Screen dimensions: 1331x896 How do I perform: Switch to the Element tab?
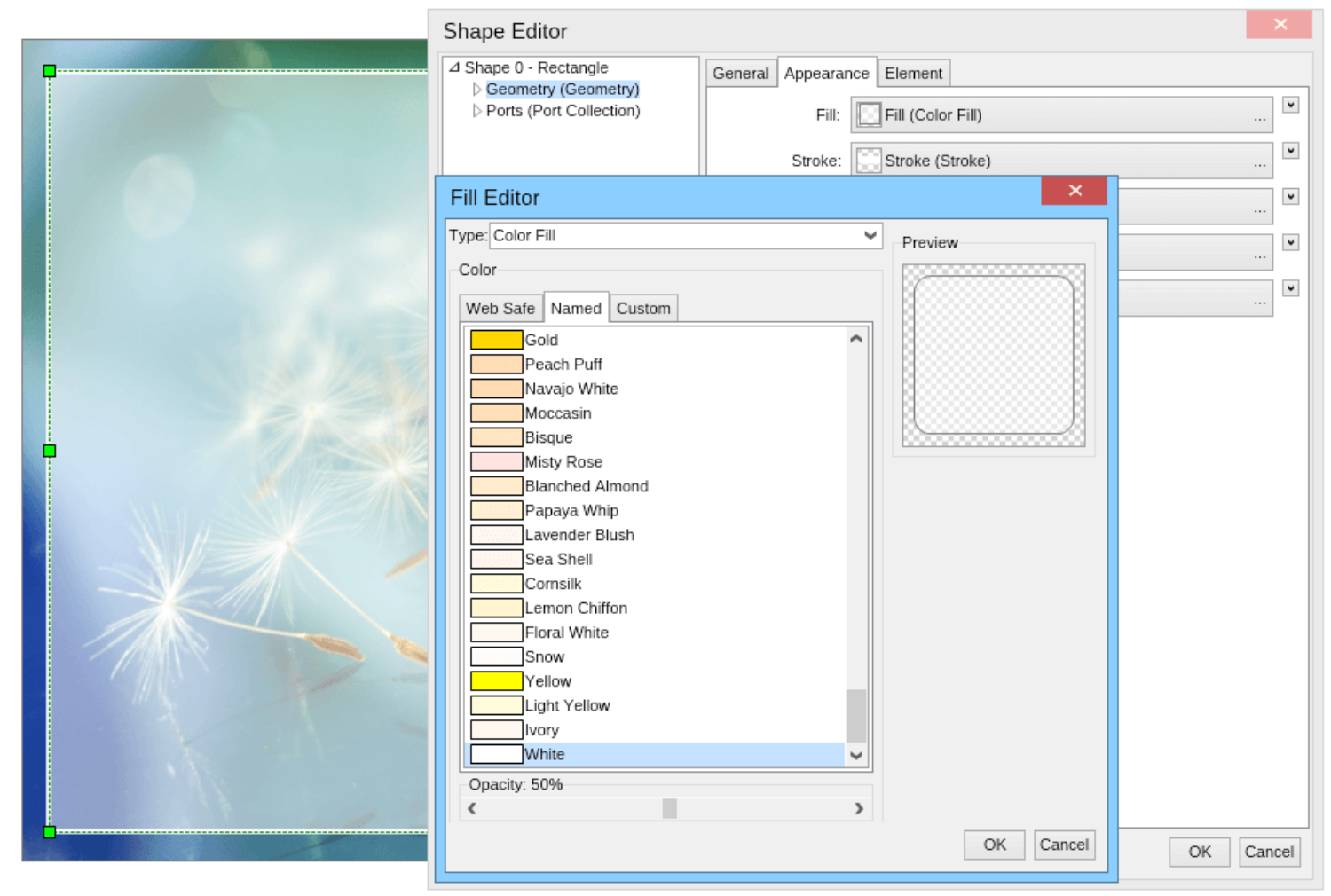coord(914,73)
